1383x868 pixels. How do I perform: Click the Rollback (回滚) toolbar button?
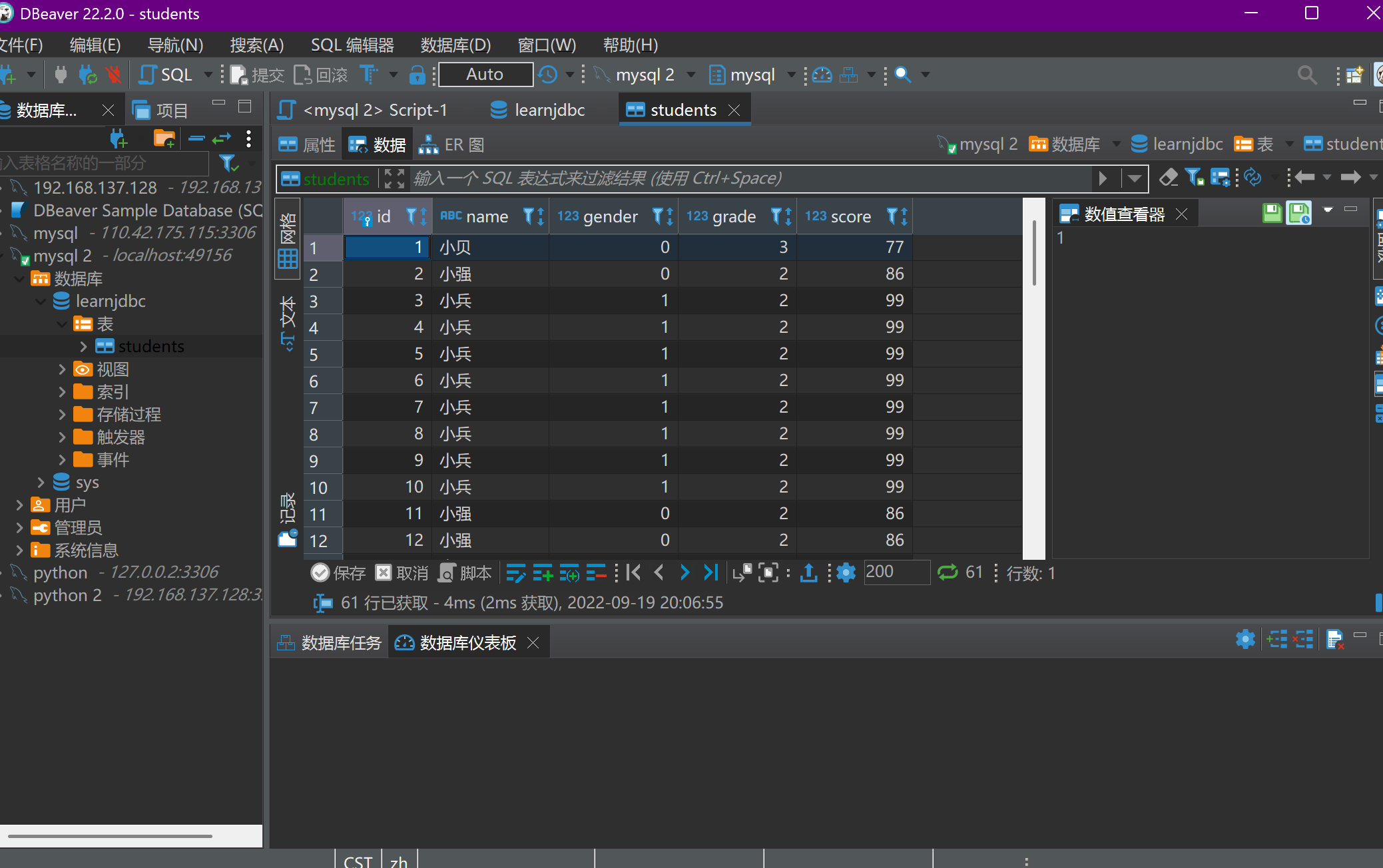coord(321,75)
